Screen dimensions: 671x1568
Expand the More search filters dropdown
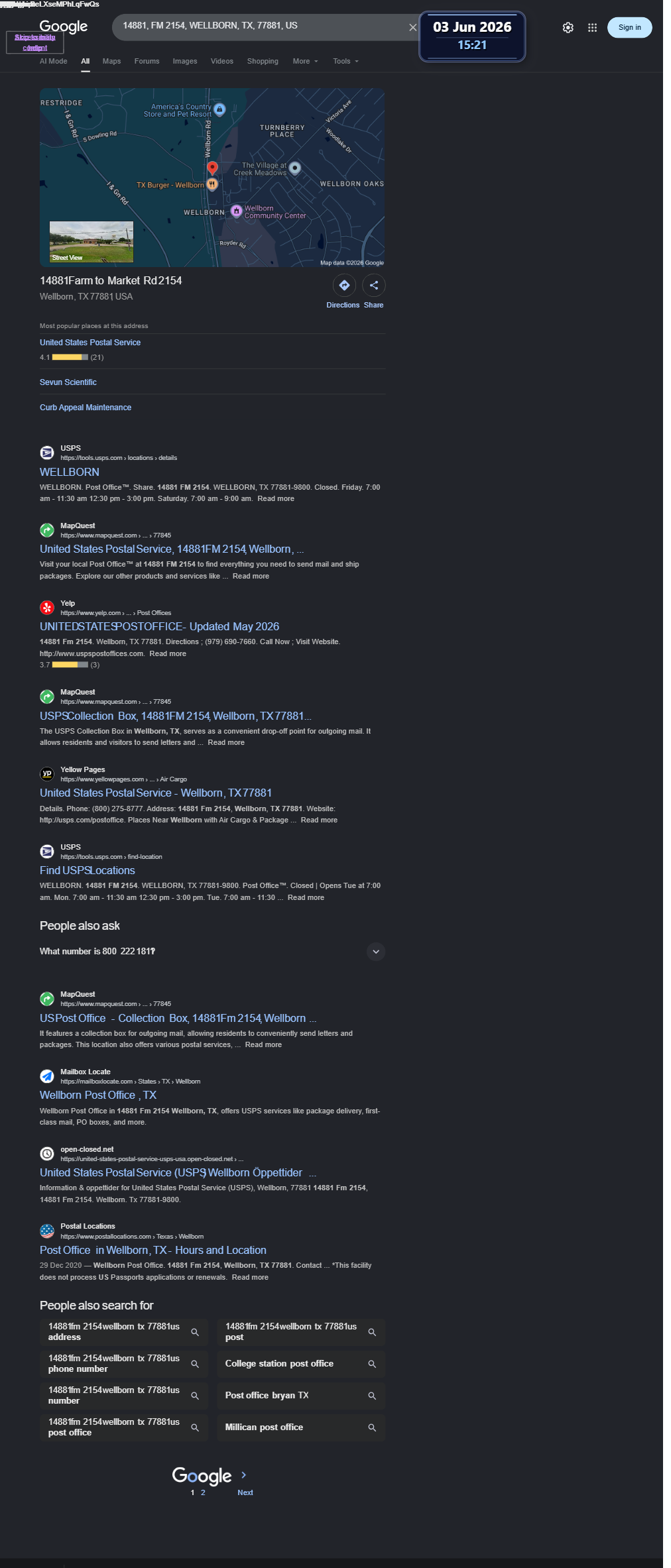[x=306, y=61]
